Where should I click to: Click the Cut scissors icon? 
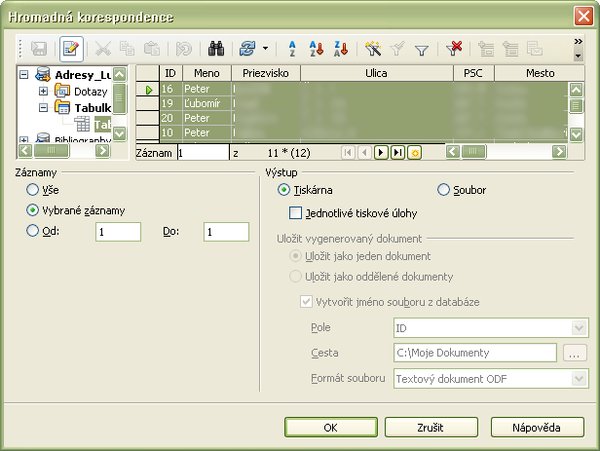[103, 49]
